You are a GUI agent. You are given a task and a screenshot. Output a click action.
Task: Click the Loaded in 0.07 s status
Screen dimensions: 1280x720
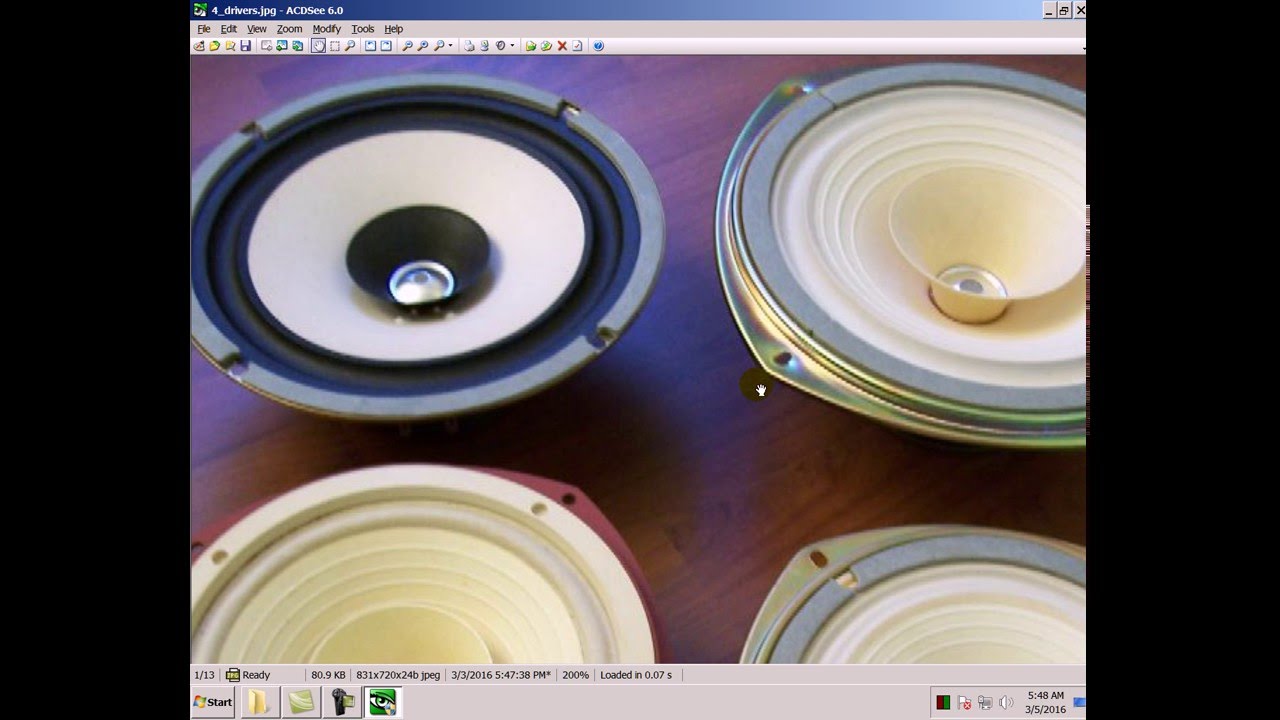(x=636, y=675)
